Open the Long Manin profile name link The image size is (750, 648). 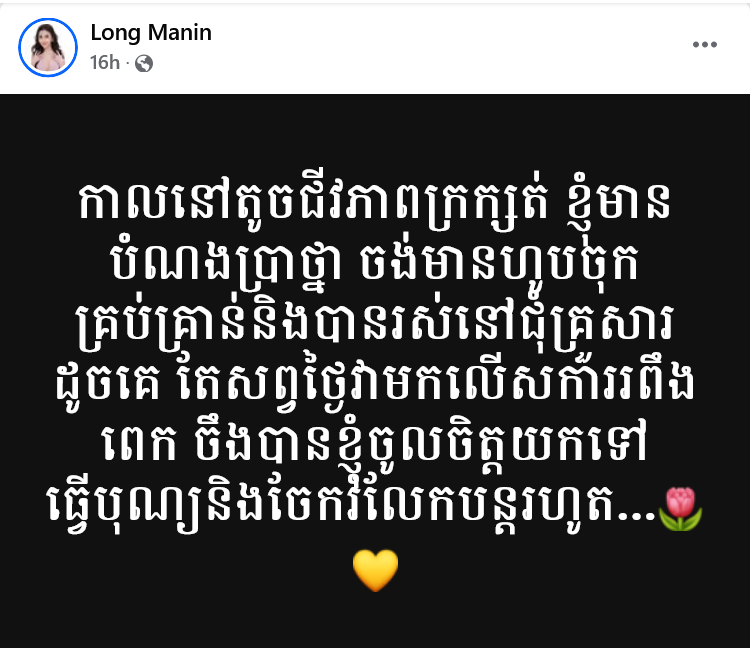[151, 33]
